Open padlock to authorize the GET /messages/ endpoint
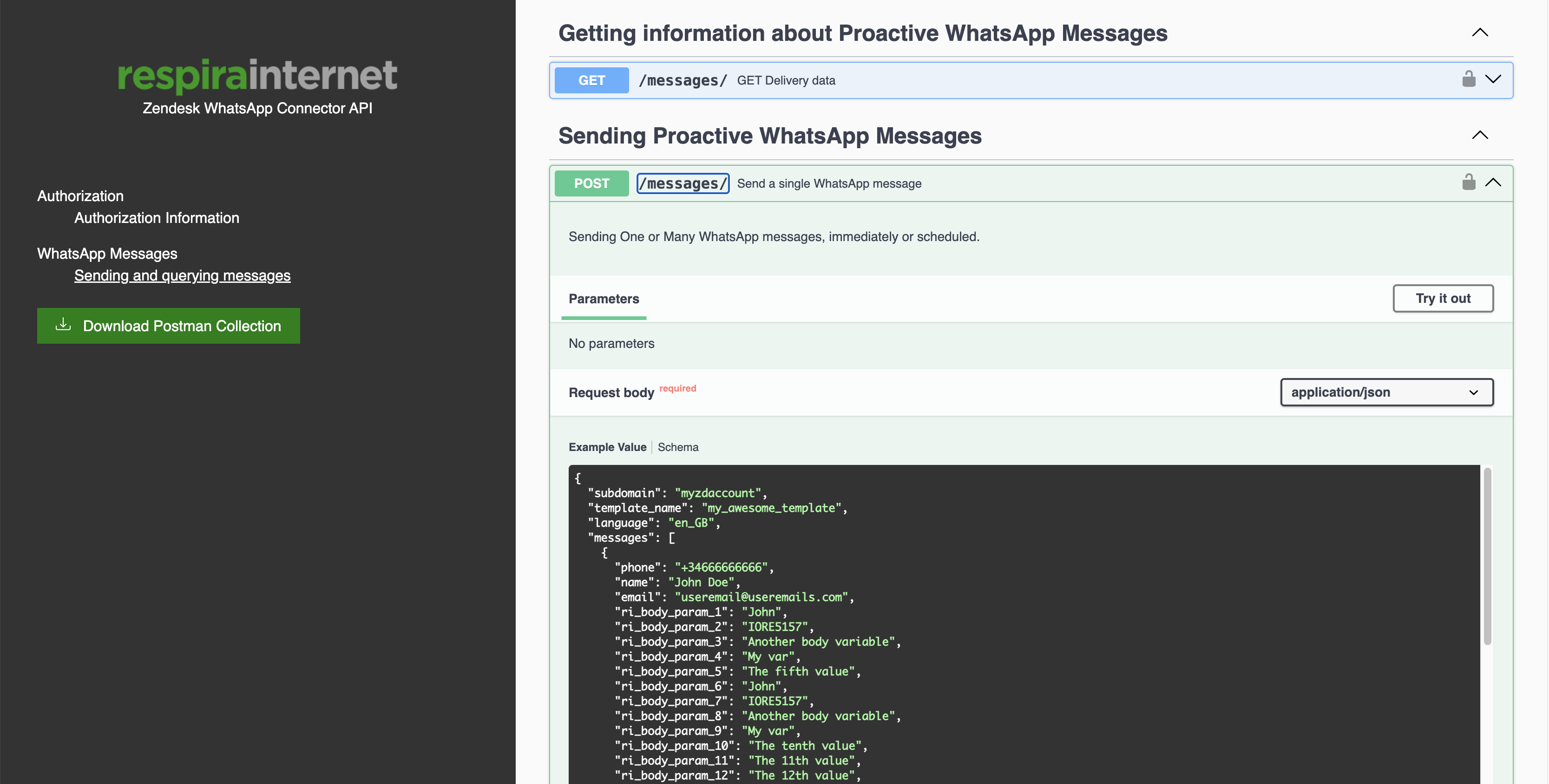Screen dimensions: 1549x784 pos(1469,79)
